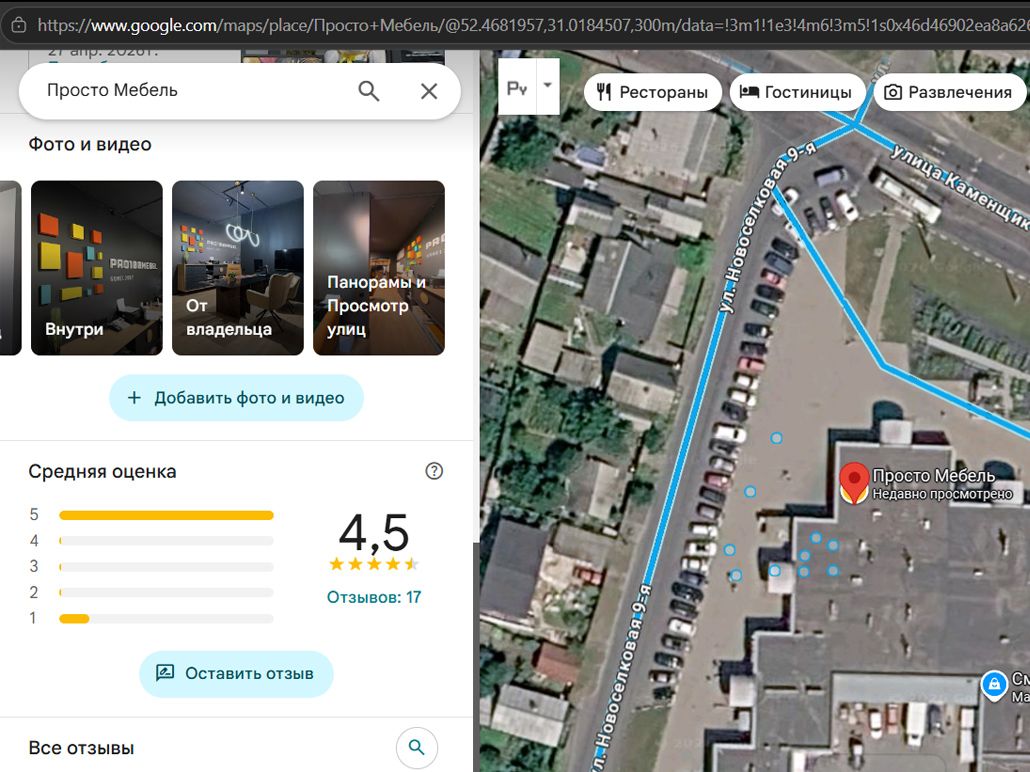This screenshot has height=772, width=1030.
Task: Open the Внутри photo category thumbnail
Action: click(97, 268)
